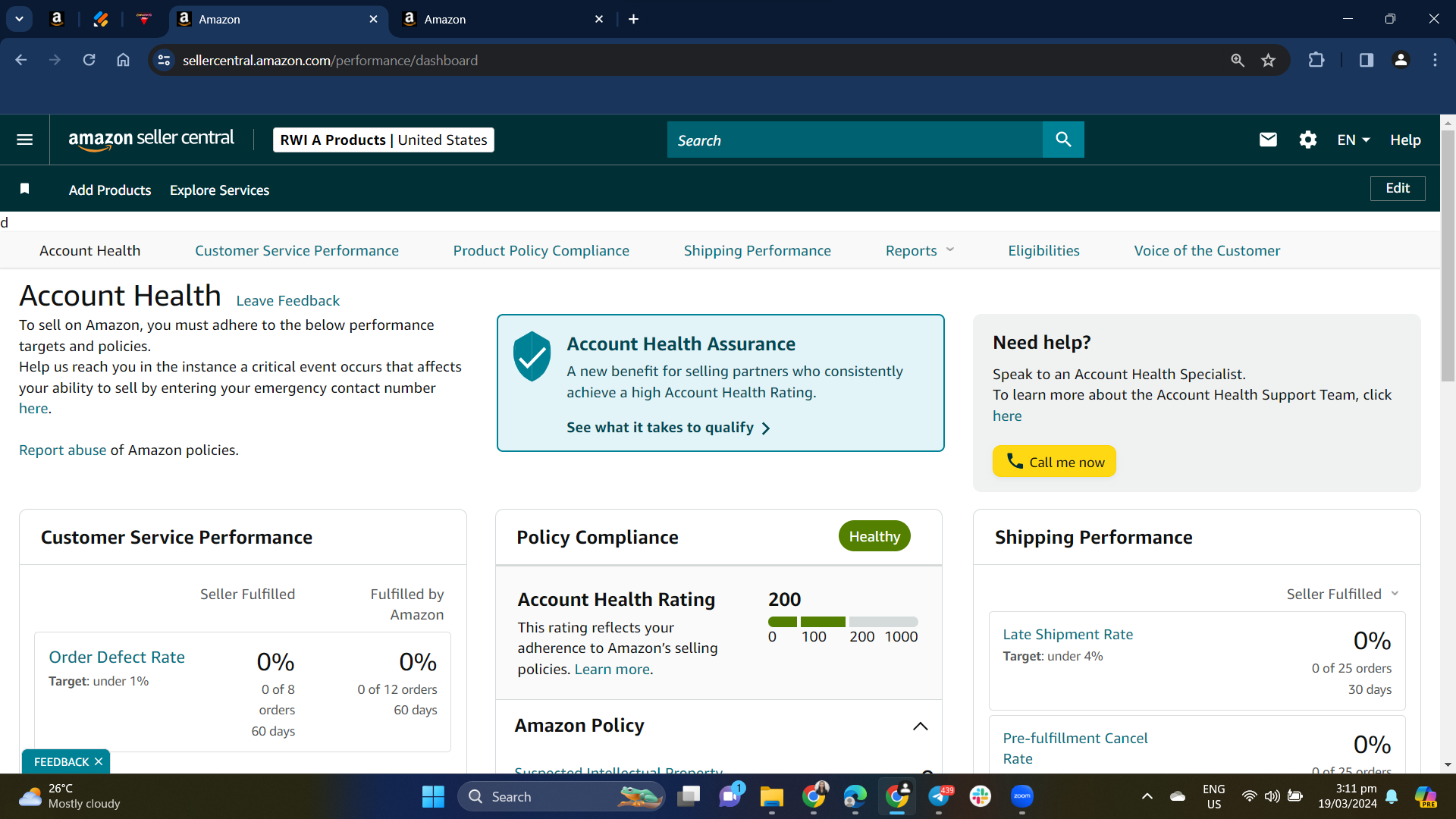Open the browser home page icon

[123, 60]
